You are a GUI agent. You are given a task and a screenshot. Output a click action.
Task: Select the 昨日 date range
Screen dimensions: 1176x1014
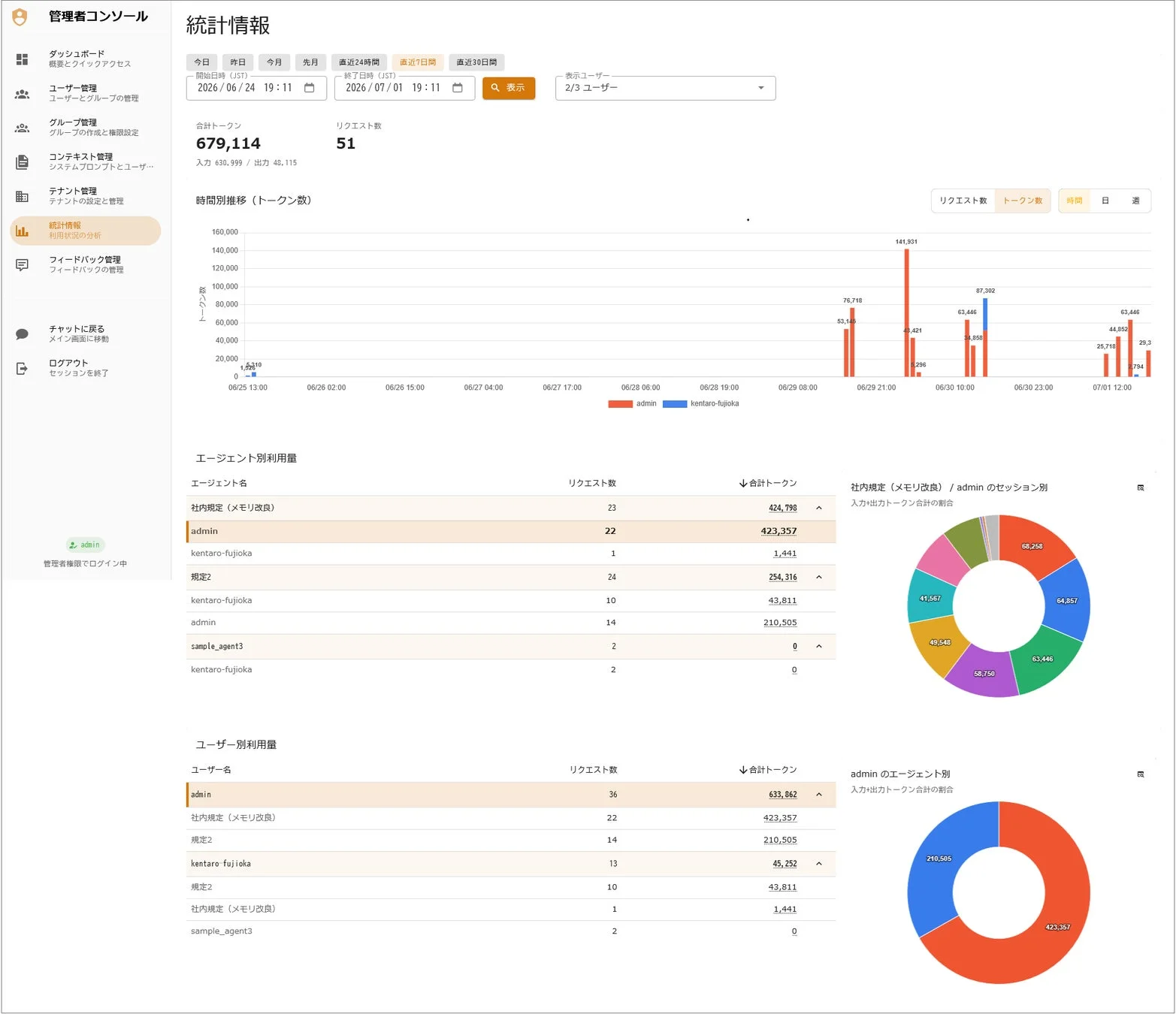(237, 62)
